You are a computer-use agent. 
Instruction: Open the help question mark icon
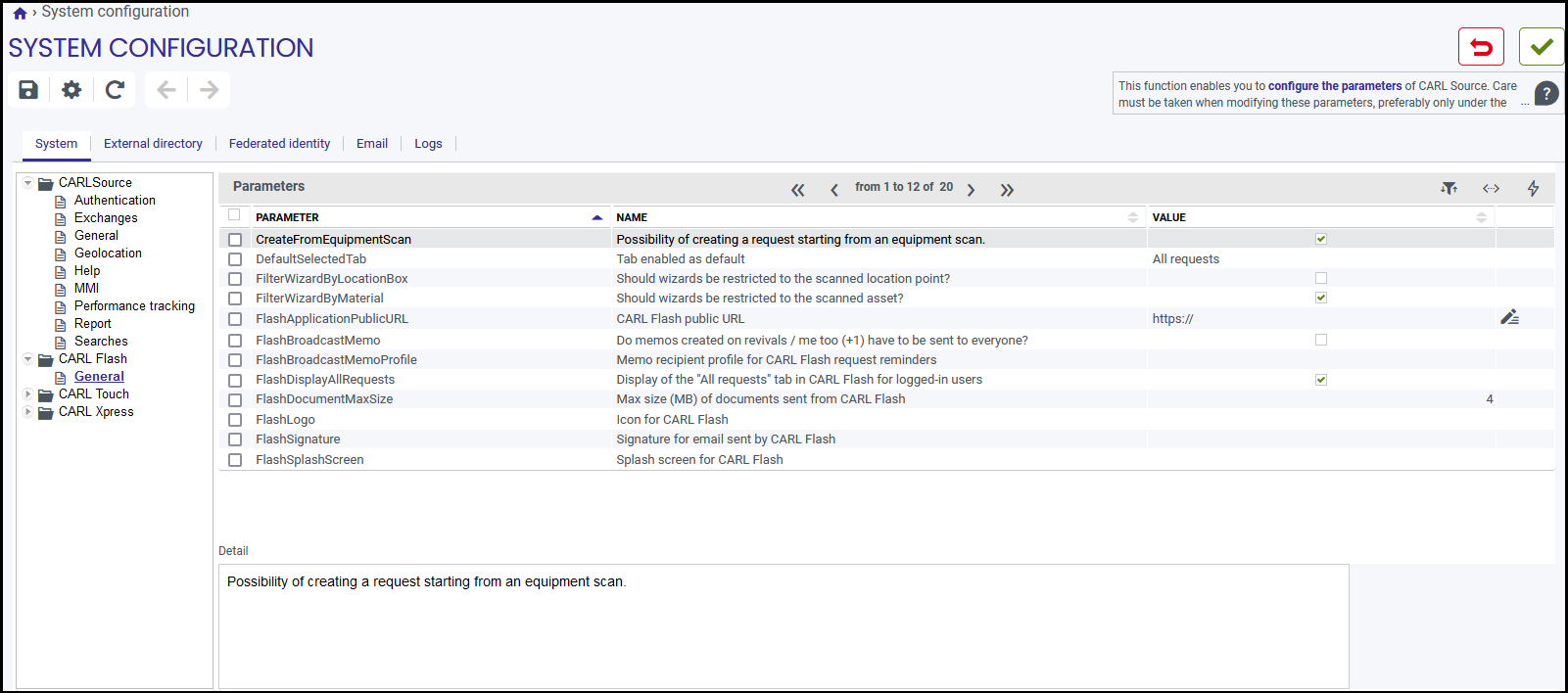coord(1546,94)
